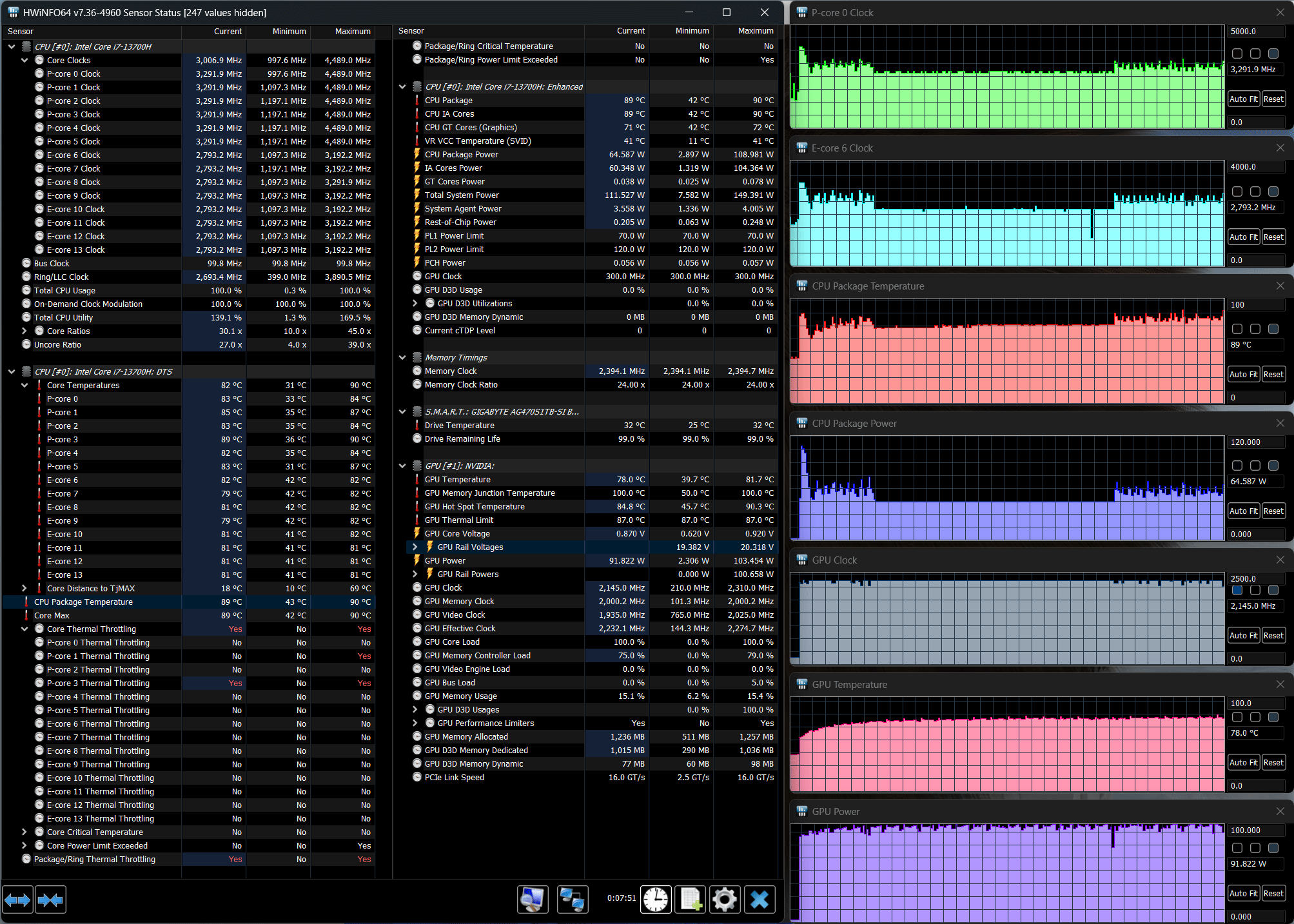
Task: Toggle third checkbox in CPU Package Power graph
Action: click(x=1273, y=466)
